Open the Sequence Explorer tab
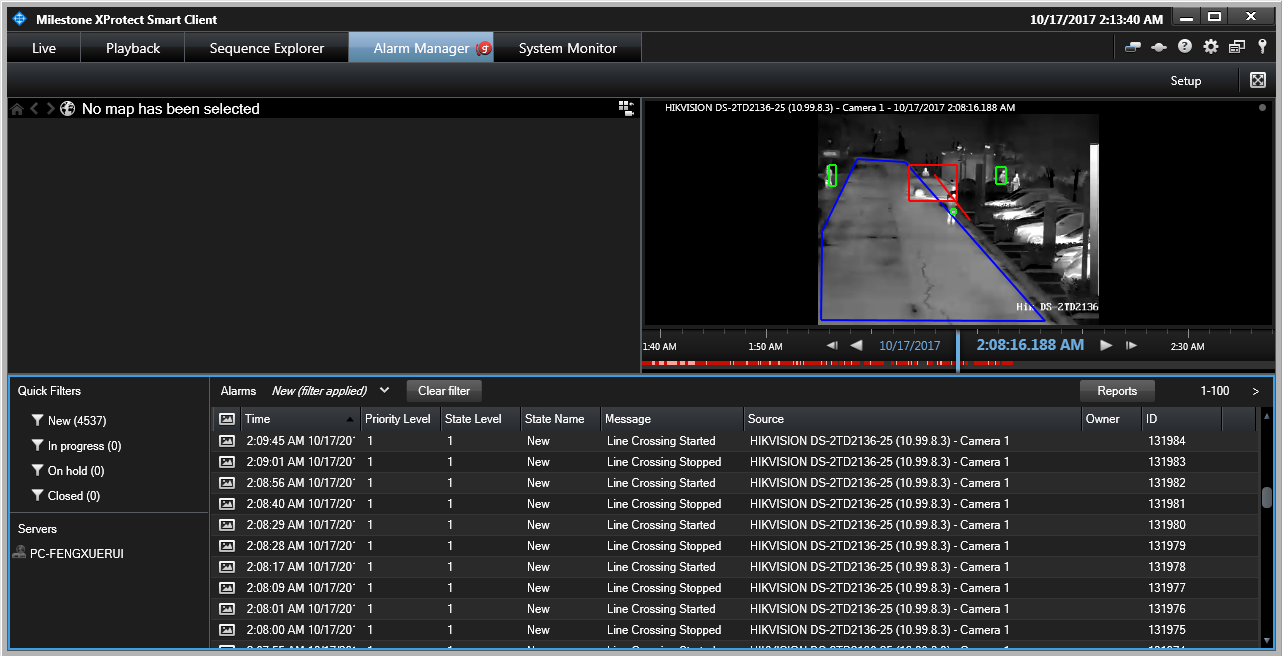This screenshot has width=1282, height=656. point(267,48)
